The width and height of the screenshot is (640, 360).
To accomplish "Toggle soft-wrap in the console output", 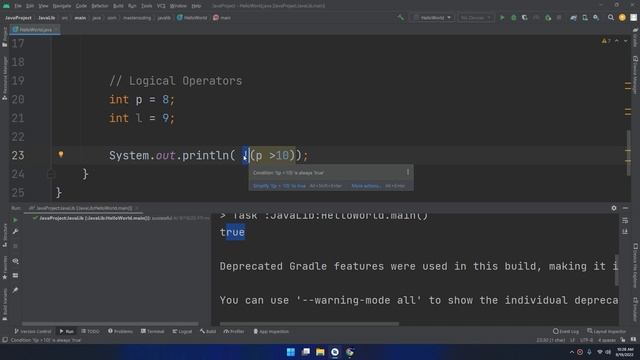I will [x=625, y=220].
